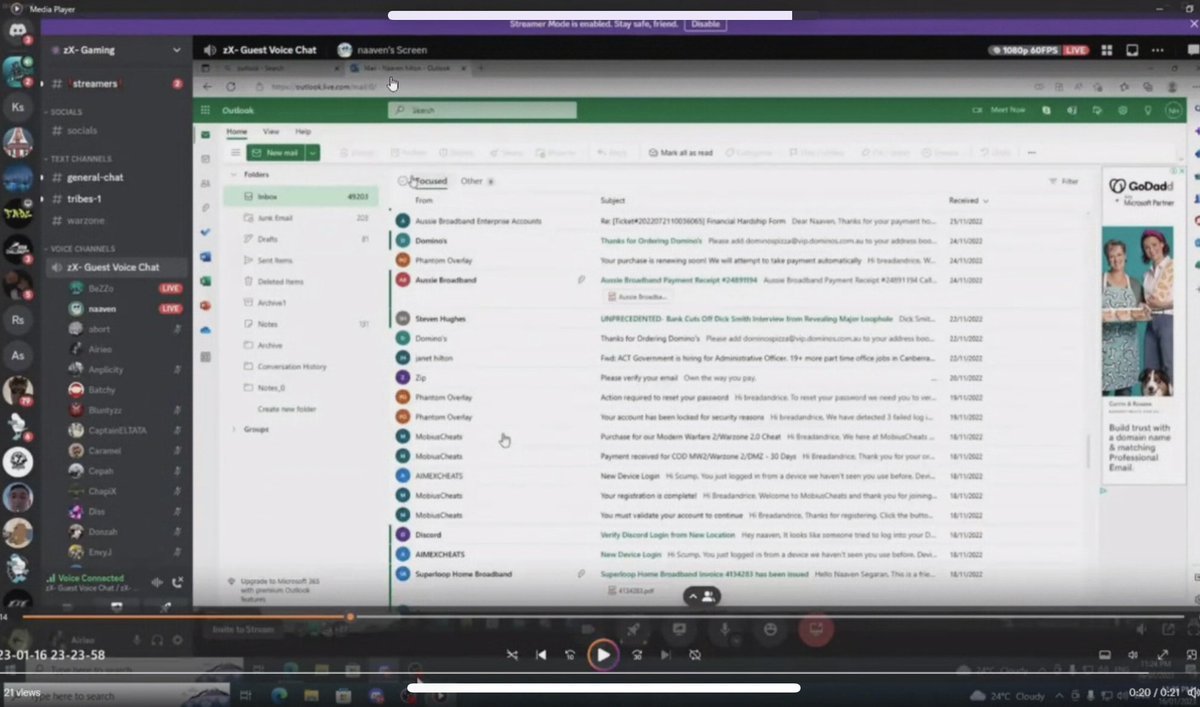Viewport: 1200px width, 707px height.
Task: Open the general-chat channel
Action: [96, 177]
